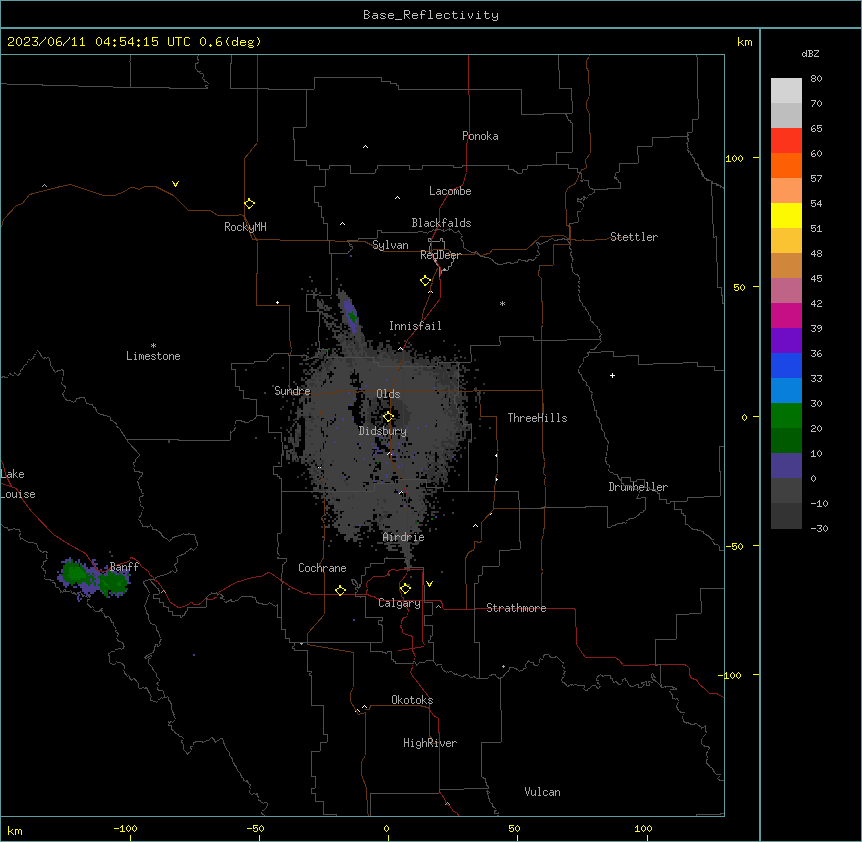Click the Ponoka city label
Viewport: 862px width, 842px height.
480,136
